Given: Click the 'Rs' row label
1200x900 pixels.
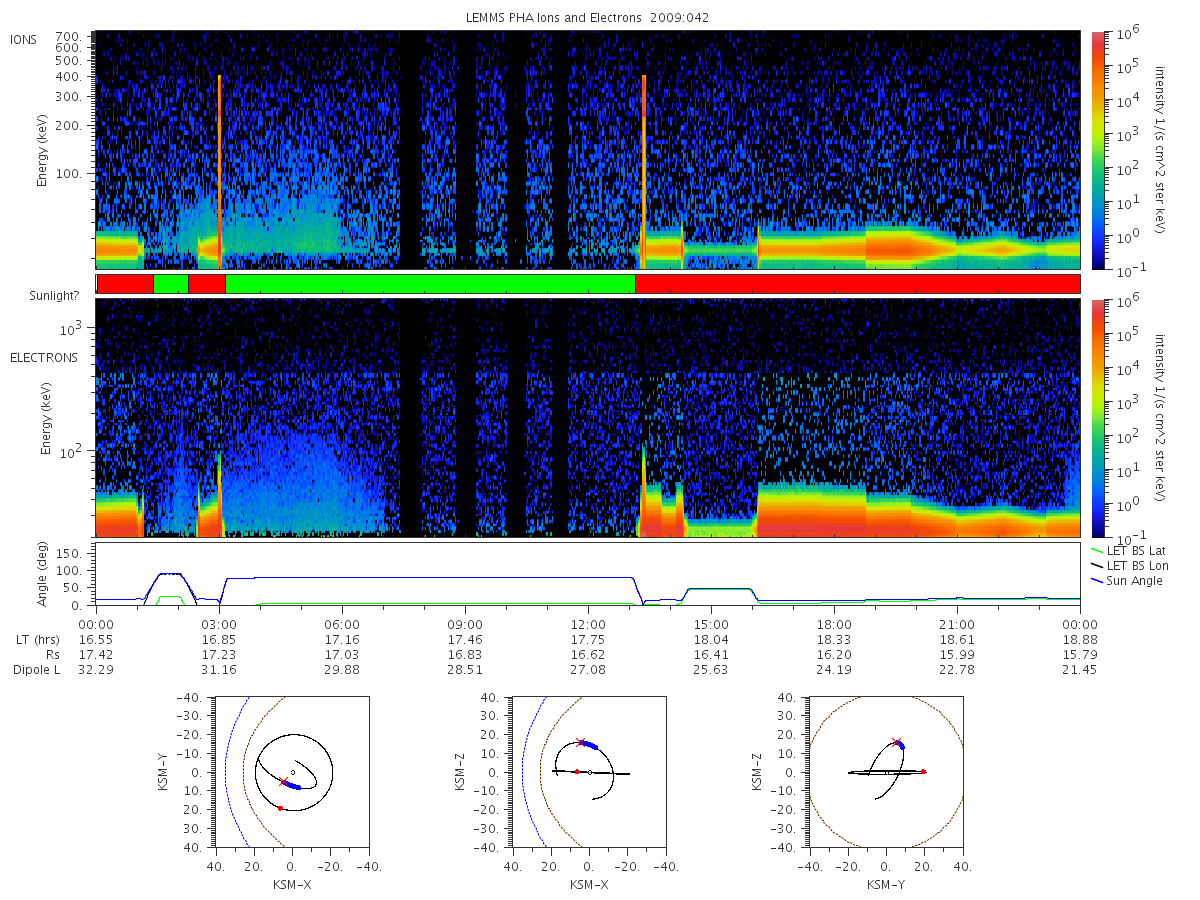Looking at the screenshot, I should pos(51,653).
